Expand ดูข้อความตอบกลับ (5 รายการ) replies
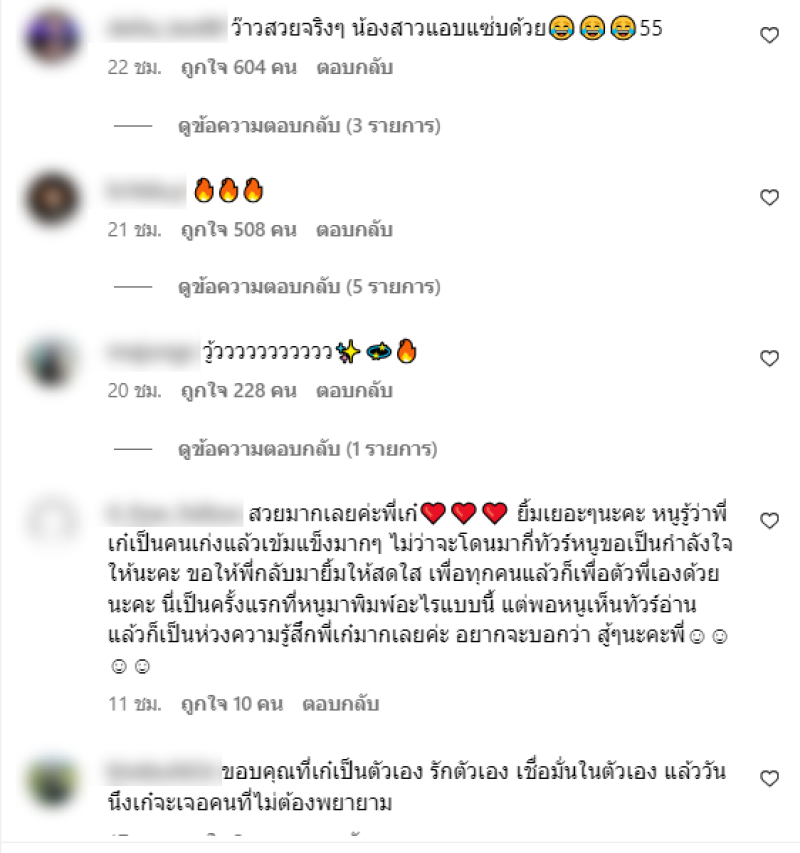This screenshot has height=853, width=800. click(x=309, y=287)
